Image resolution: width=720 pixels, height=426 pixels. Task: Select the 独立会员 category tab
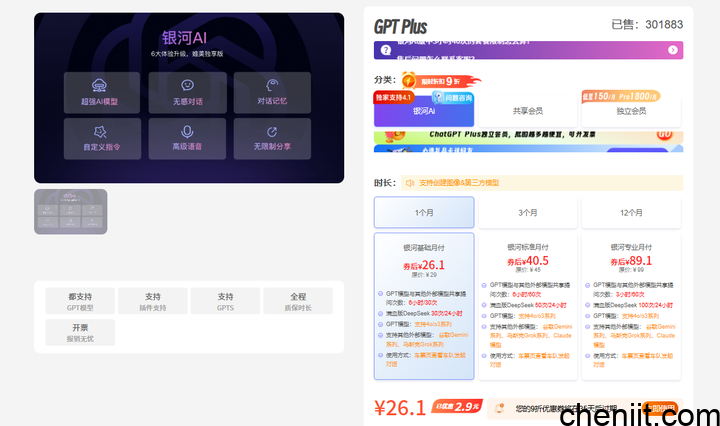tap(631, 111)
